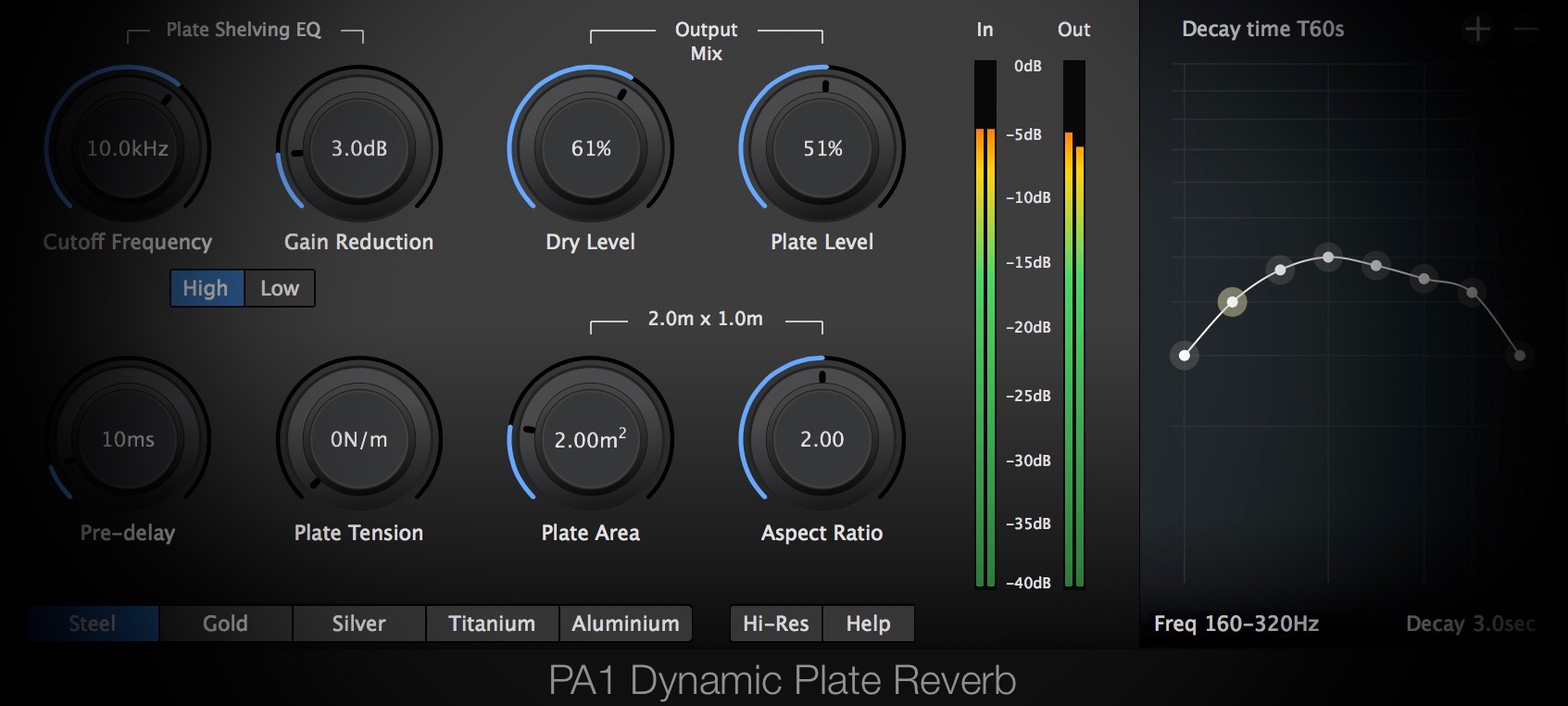
Task: Click the 0dB meter scale mark
Action: pyautogui.click(x=1028, y=66)
